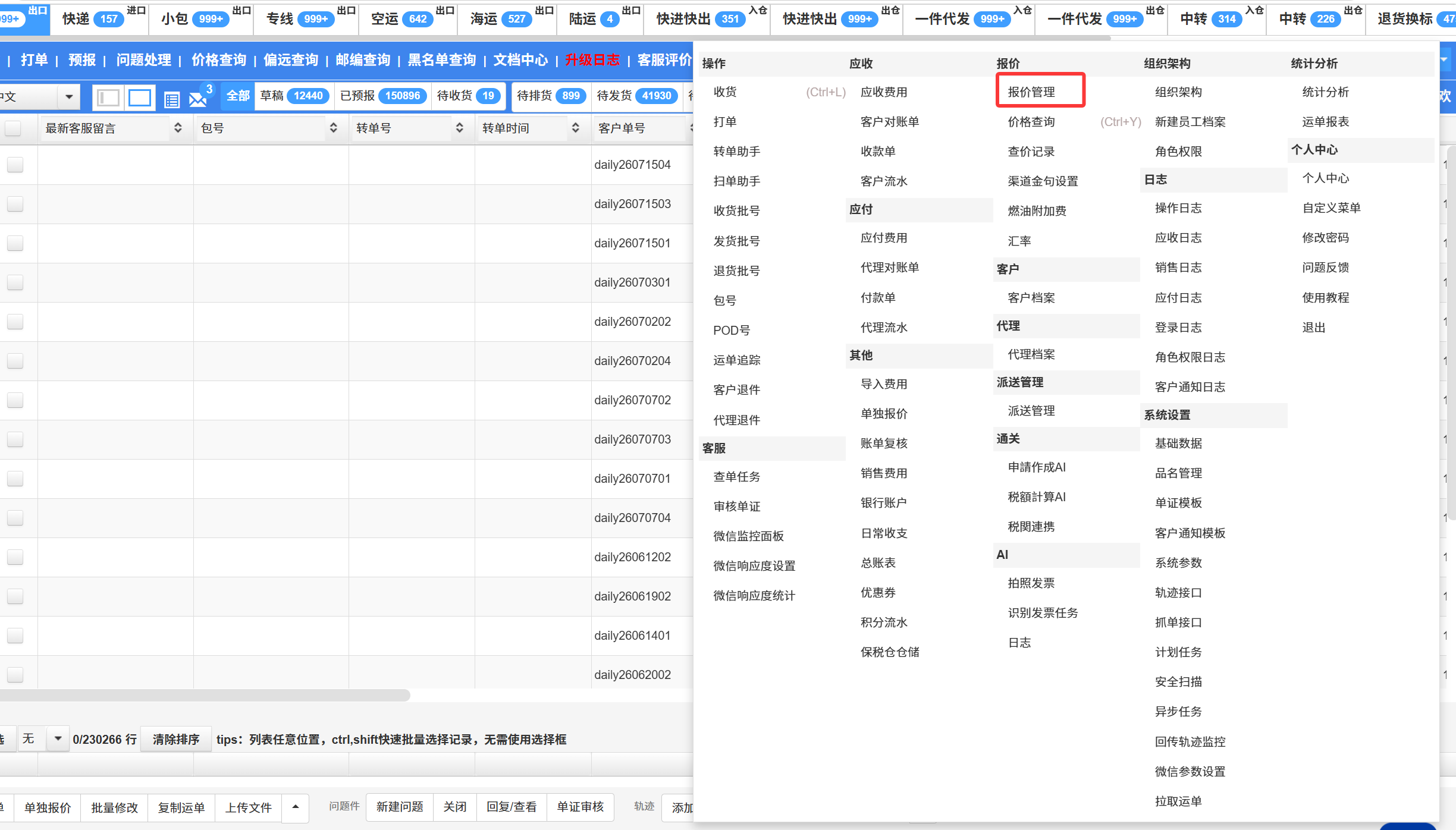Open 修改密码 menu entry

pyautogui.click(x=1325, y=238)
